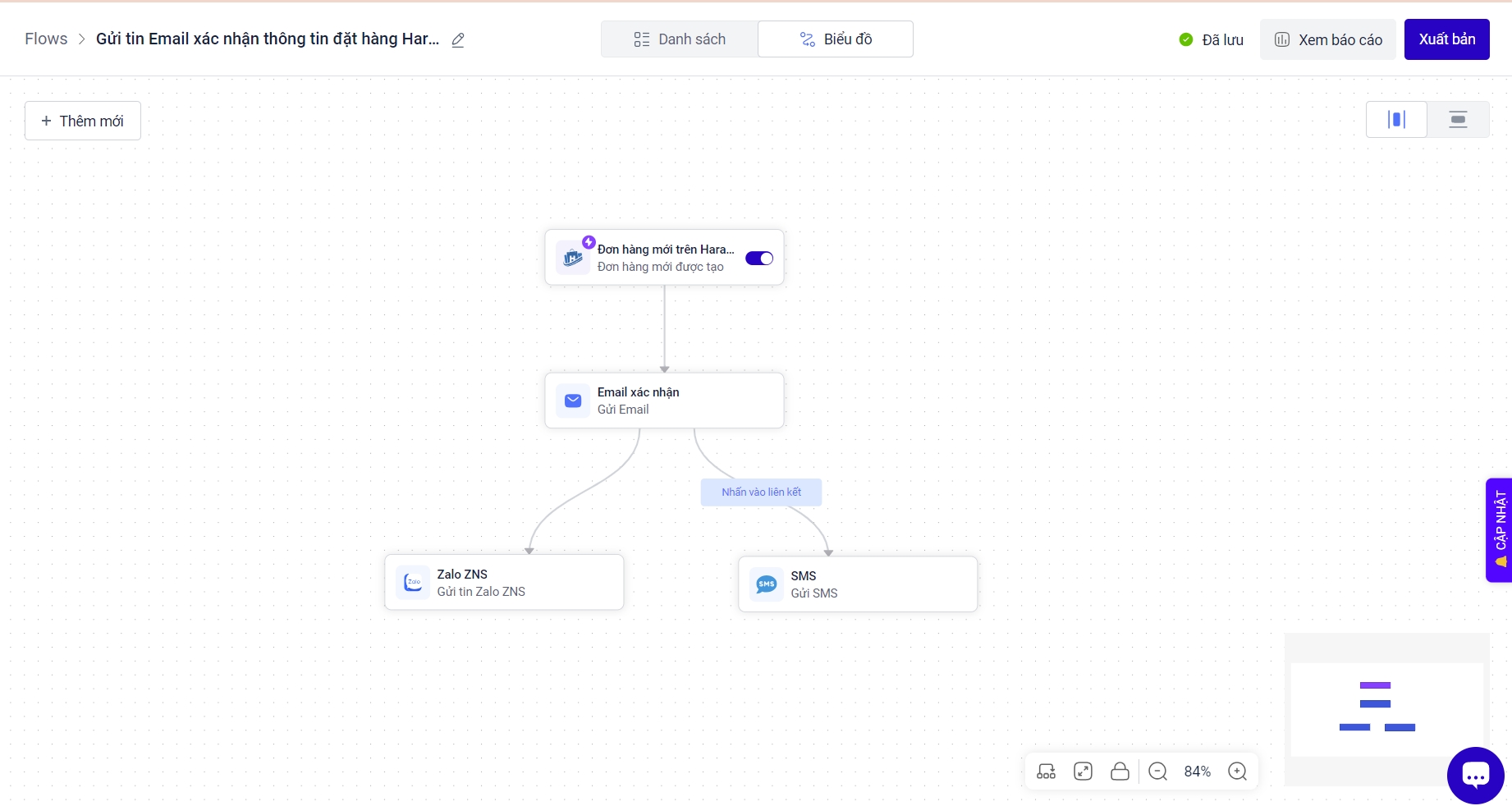Switch to the Danh sách view tab
The image size is (1512, 806).
point(680,39)
